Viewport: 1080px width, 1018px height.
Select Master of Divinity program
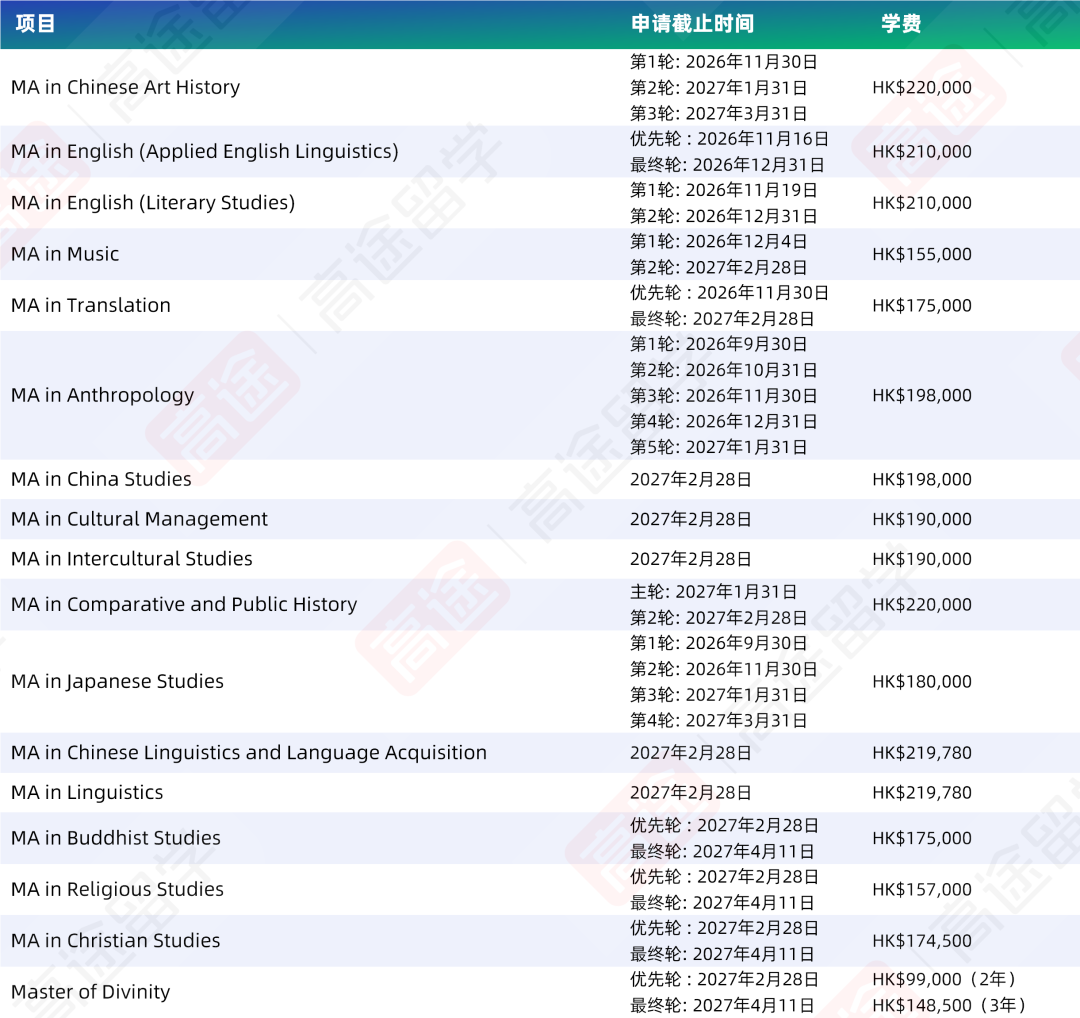coord(90,993)
